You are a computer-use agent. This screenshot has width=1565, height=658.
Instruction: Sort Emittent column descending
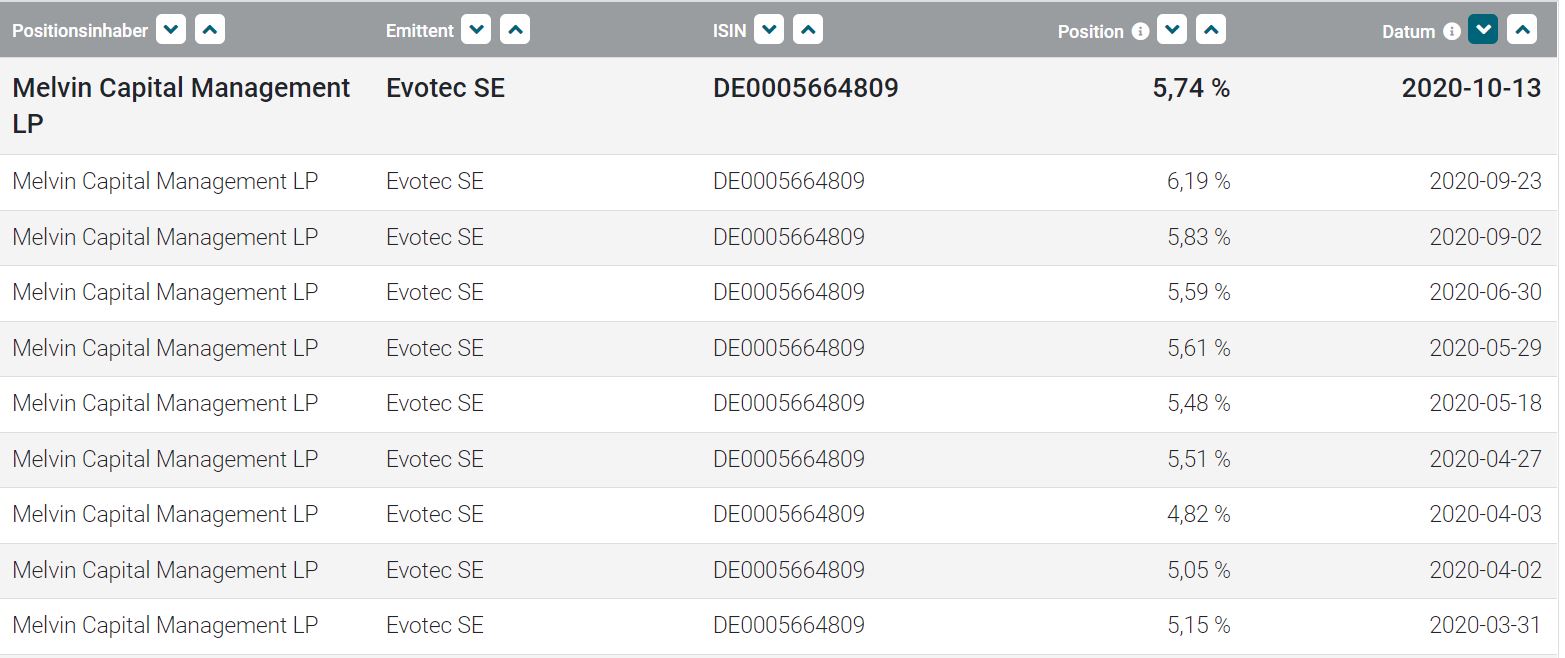point(476,31)
